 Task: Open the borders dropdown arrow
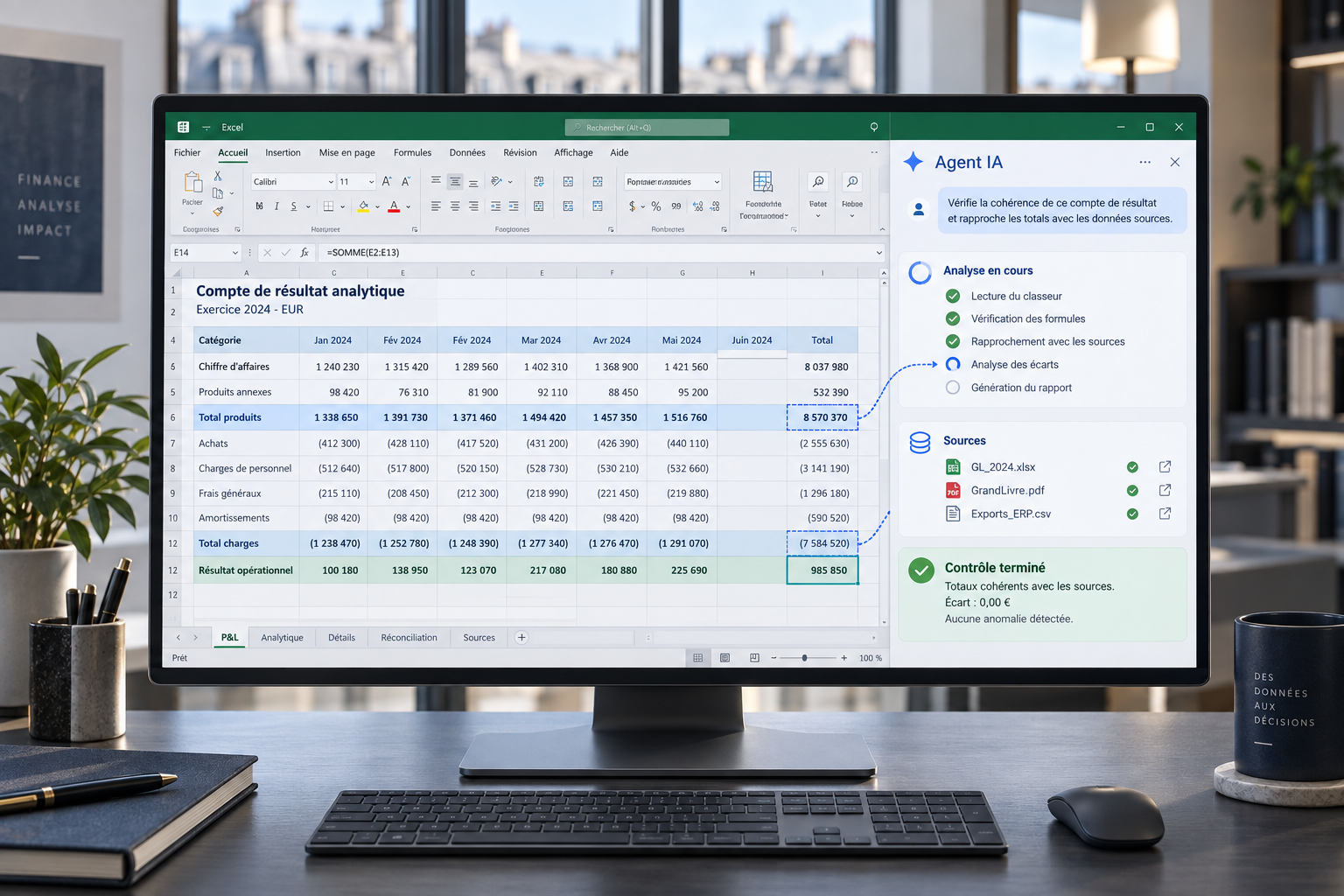click(x=342, y=207)
